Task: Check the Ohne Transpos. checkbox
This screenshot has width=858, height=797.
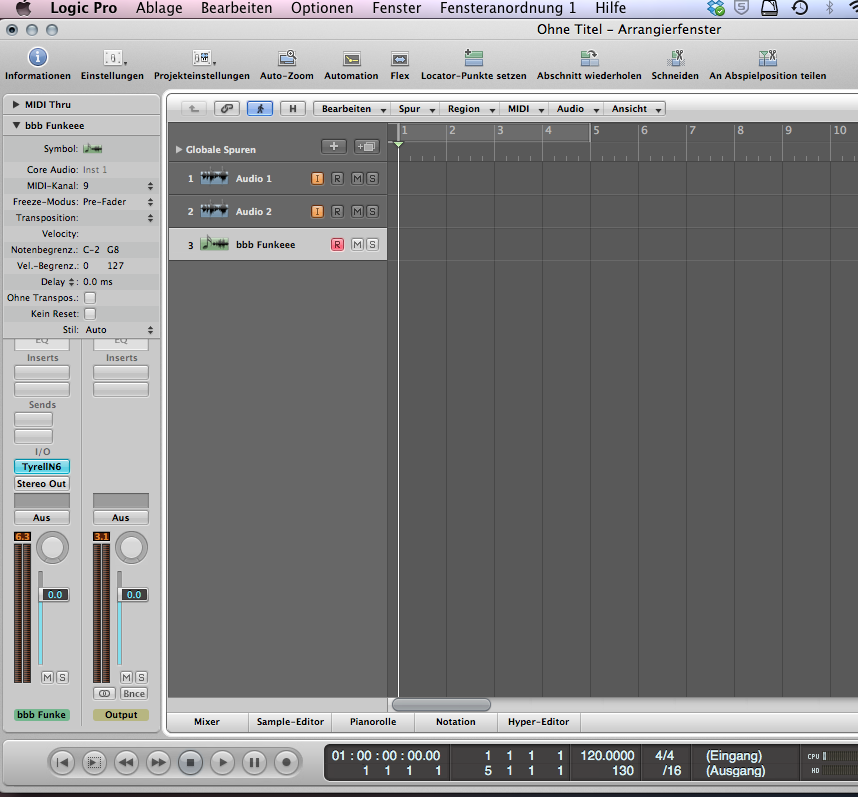Action: pos(90,298)
